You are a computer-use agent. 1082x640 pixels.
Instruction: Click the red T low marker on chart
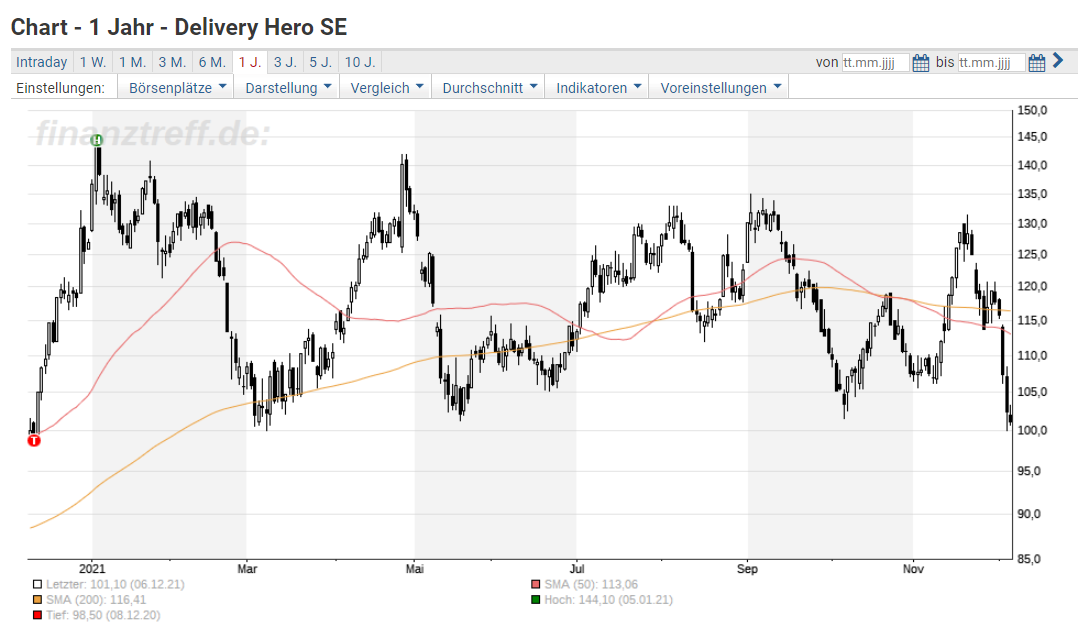coord(34,440)
